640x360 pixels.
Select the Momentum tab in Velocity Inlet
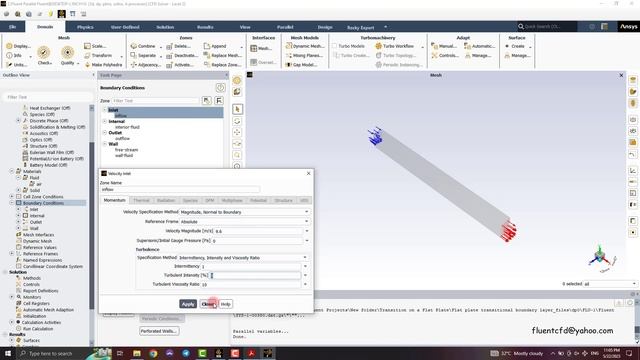[114, 200]
